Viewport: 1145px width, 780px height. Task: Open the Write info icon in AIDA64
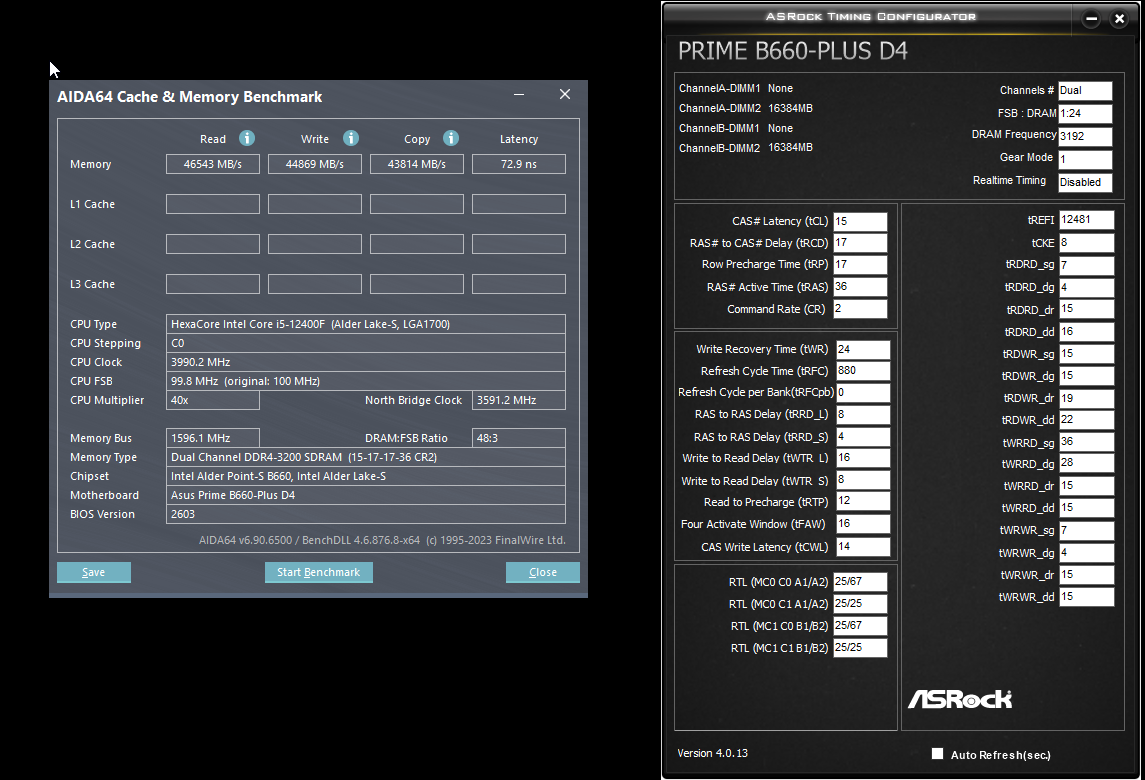pos(351,138)
